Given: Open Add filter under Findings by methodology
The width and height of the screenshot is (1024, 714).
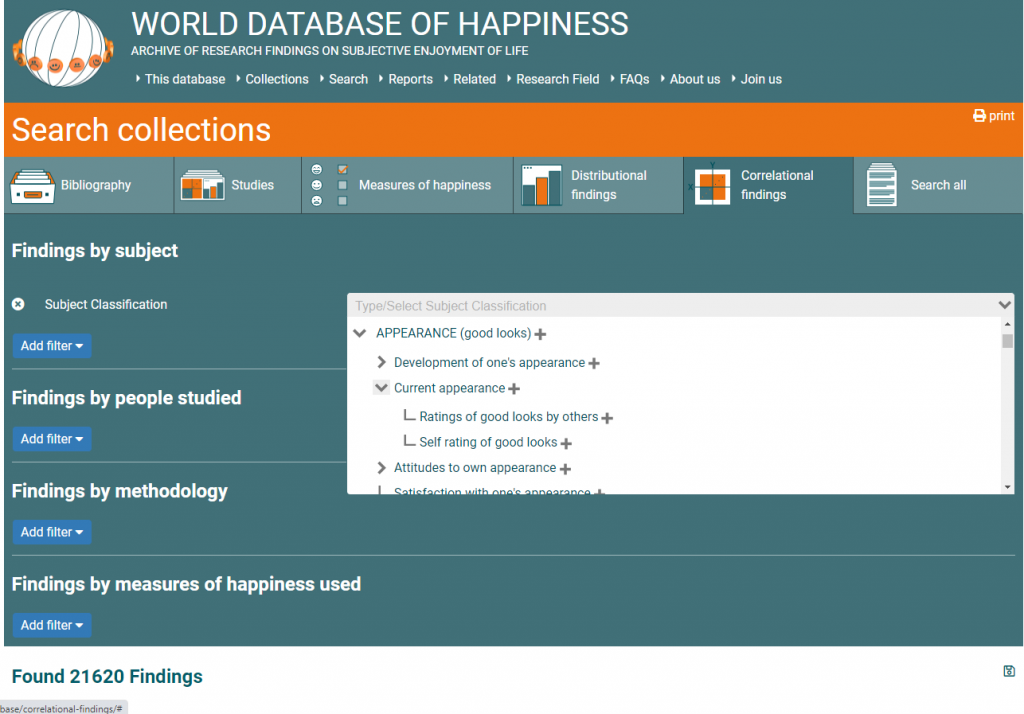Looking at the screenshot, I should pos(52,532).
